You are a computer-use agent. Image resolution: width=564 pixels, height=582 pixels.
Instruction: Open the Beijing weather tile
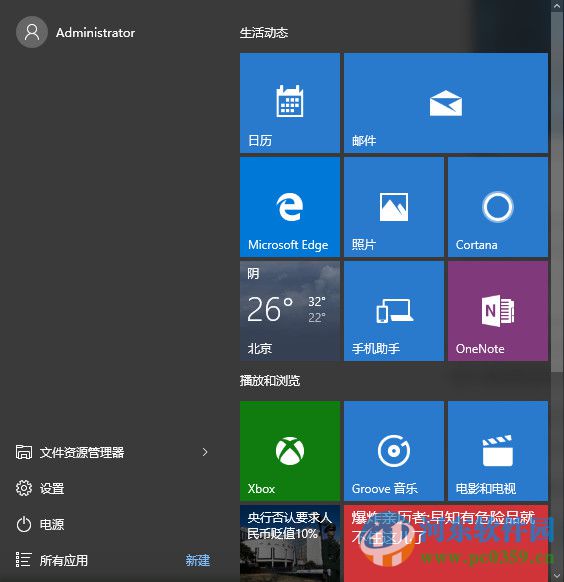290,311
